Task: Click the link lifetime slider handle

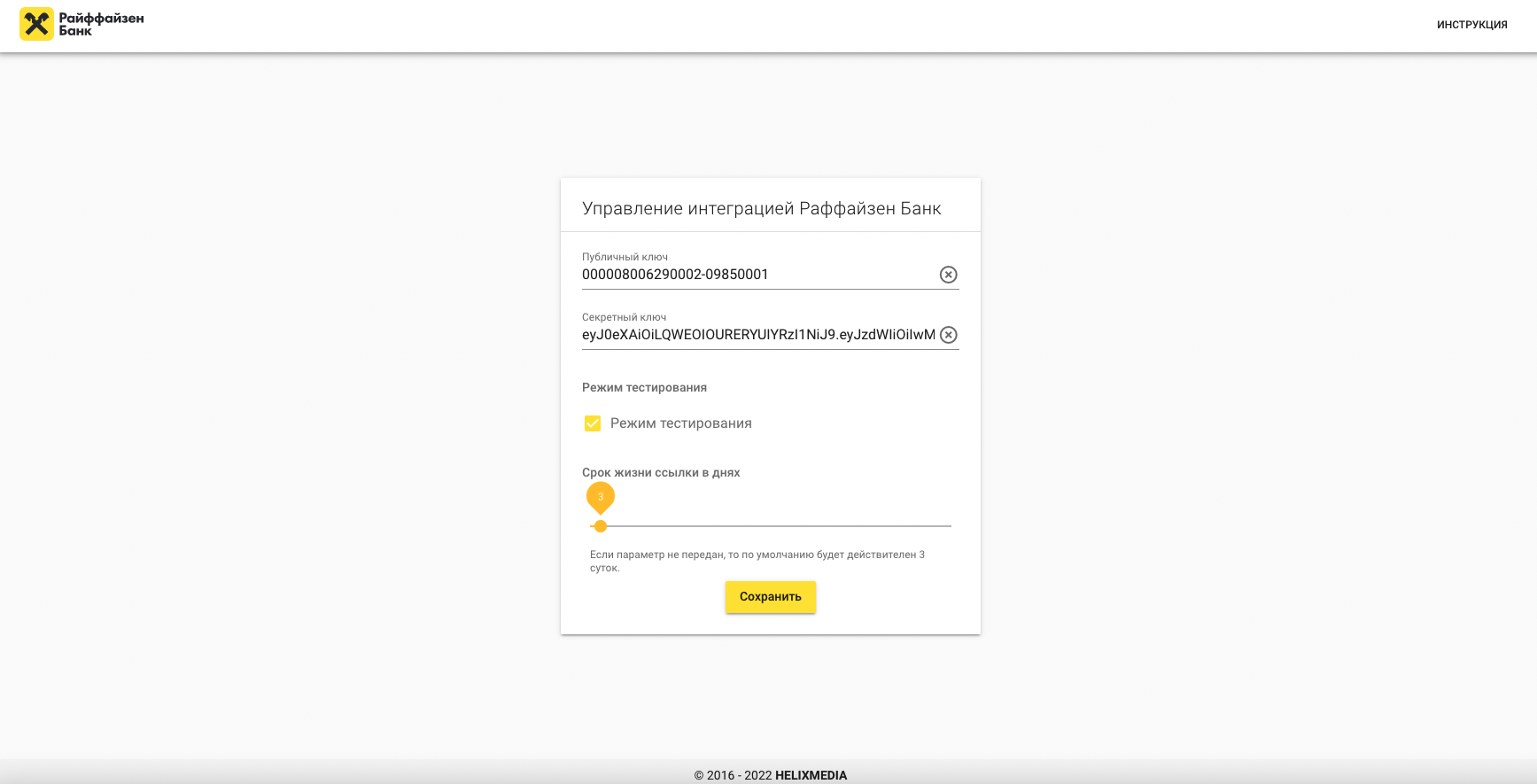Action: pos(601,526)
